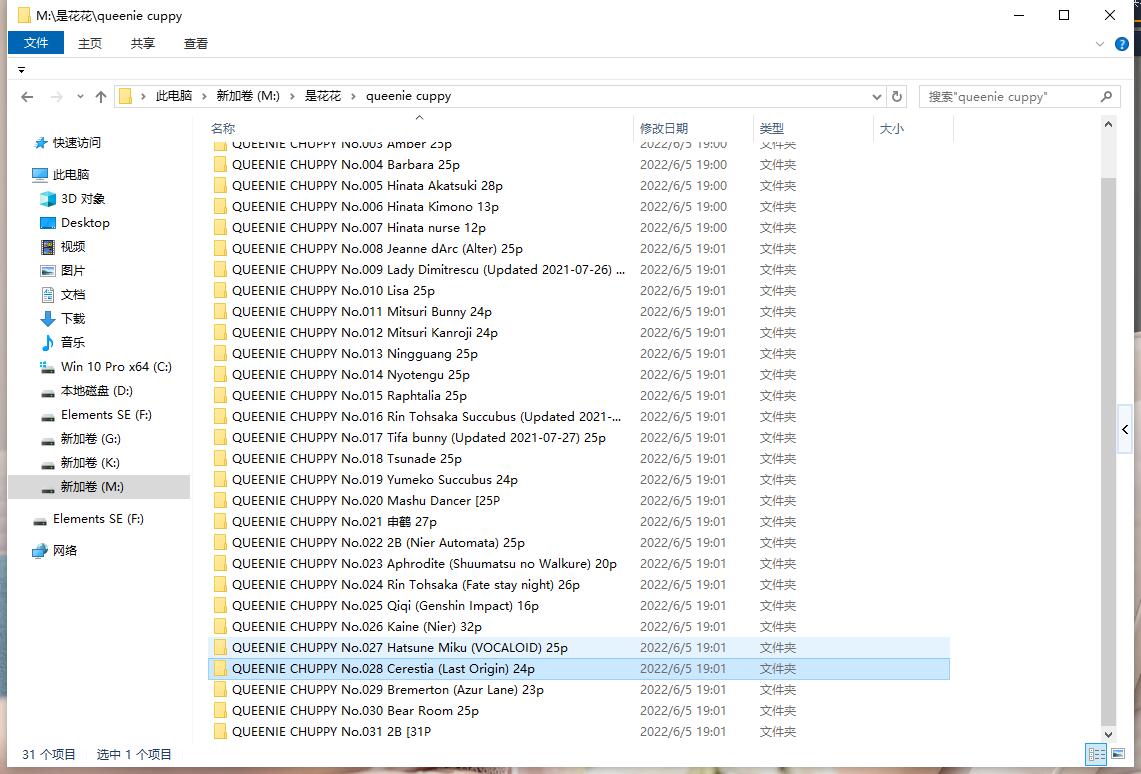The width and height of the screenshot is (1141, 774).
Task: Open the address bar history dropdown
Action: [876, 97]
